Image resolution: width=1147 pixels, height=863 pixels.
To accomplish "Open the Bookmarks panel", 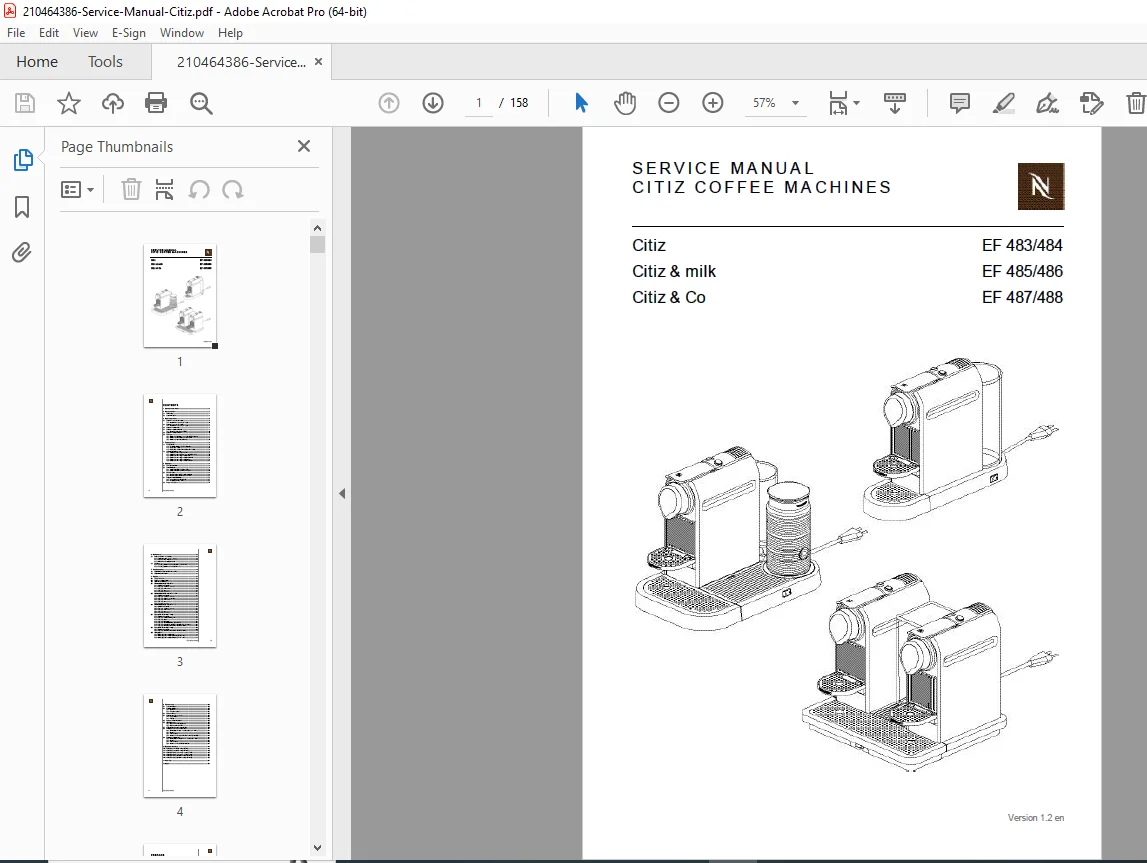I will tap(22, 207).
